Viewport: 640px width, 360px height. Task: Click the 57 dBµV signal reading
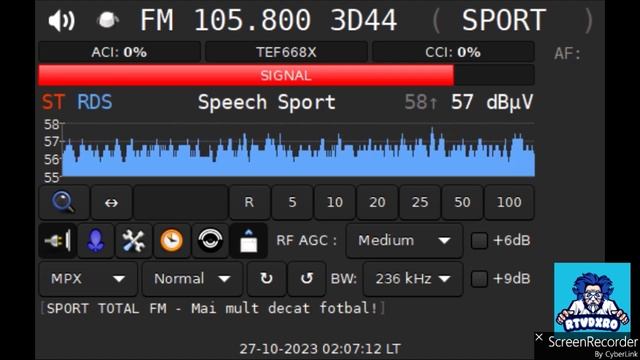click(492, 102)
